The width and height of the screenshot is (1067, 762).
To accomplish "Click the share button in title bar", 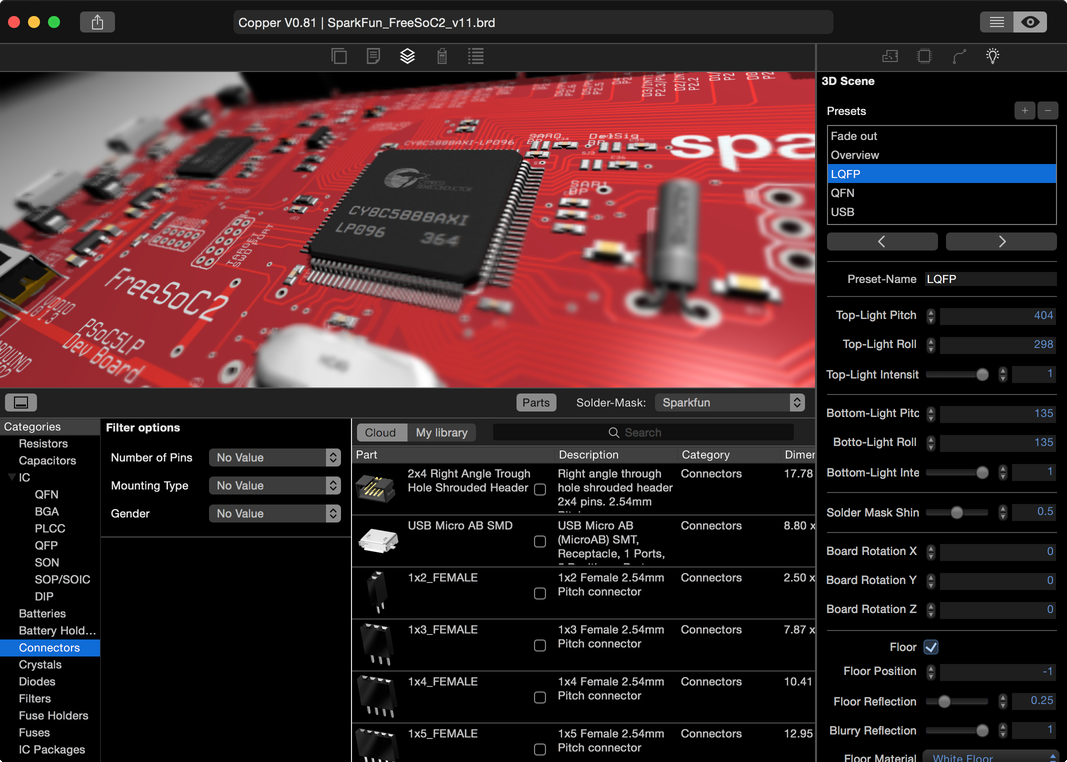I will pyautogui.click(x=97, y=22).
